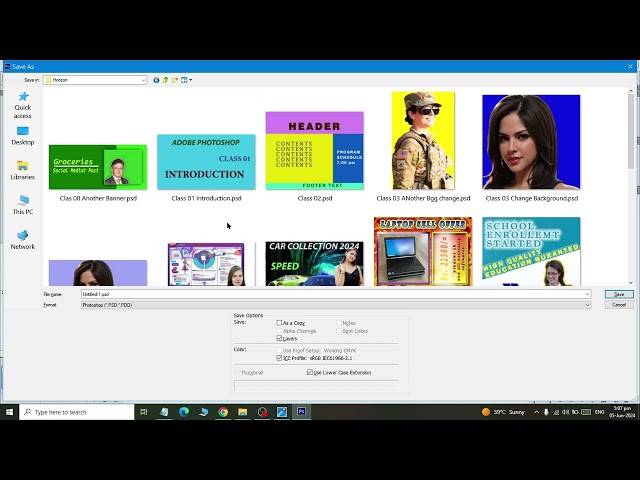The height and width of the screenshot is (480, 640).
Task: Open Task View on taskbar
Action: (144, 412)
